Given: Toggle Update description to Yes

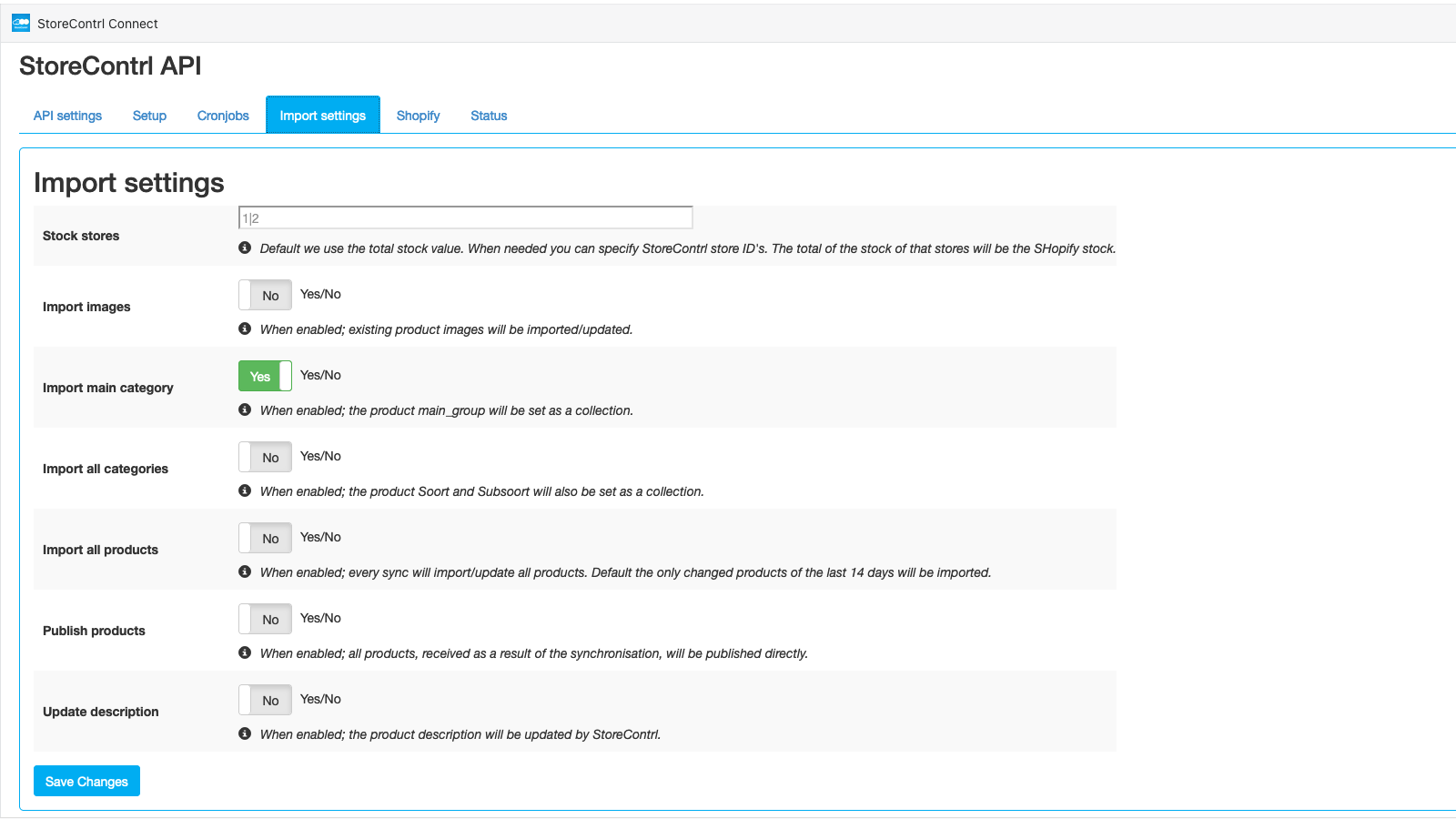Looking at the screenshot, I should tap(265, 700).
